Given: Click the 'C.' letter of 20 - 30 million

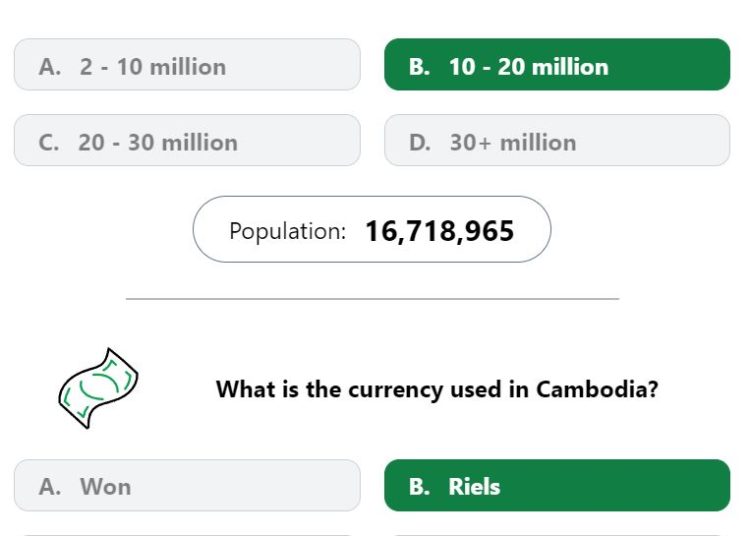Looking at the screenshot, I should [x=49, y=142].
